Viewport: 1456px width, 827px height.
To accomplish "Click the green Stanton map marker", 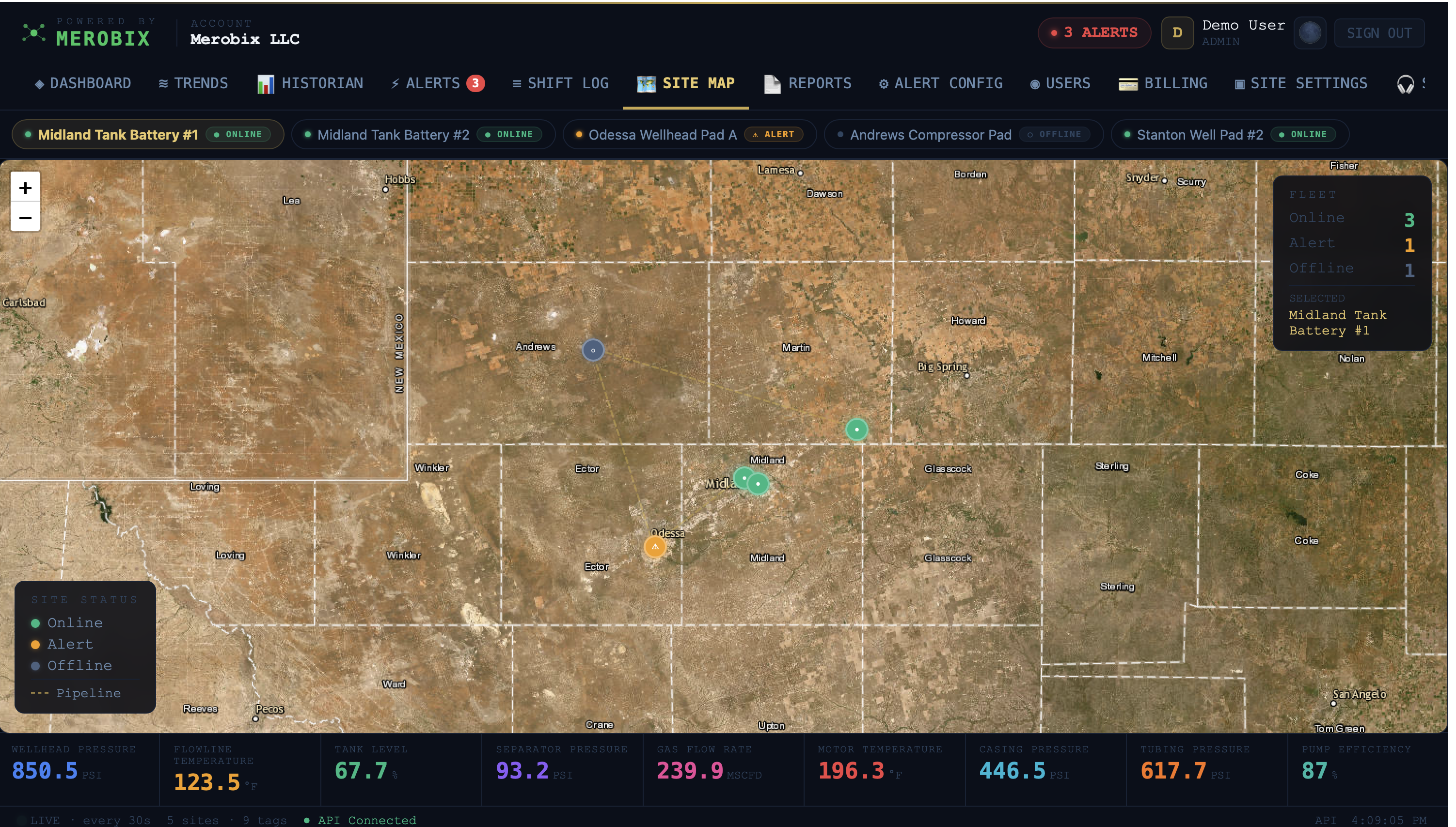I will pyautogui.click(x=856, y=429).
